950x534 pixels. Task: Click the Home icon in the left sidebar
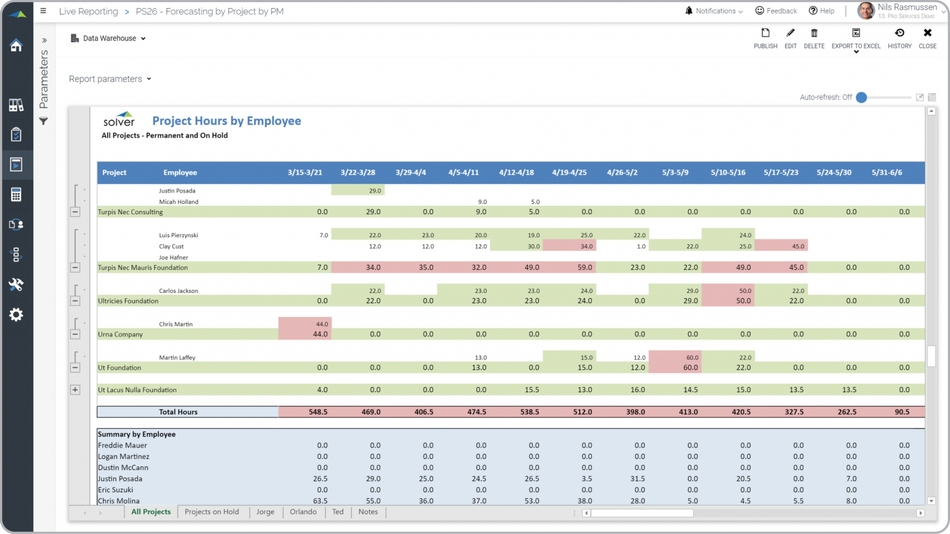tap(16, 46)
